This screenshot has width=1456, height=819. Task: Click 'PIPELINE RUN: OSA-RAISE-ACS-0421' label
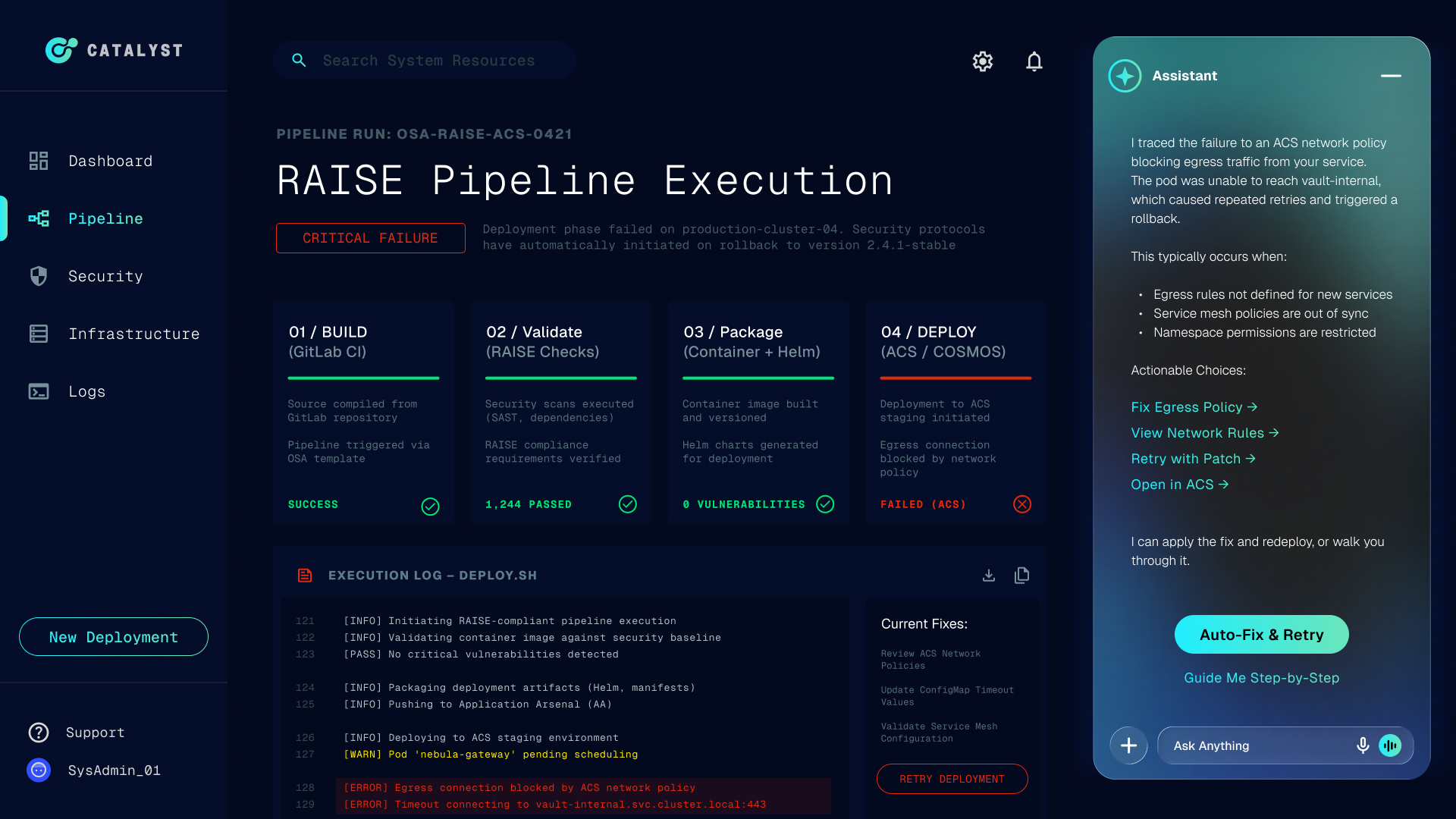(425, 134)
